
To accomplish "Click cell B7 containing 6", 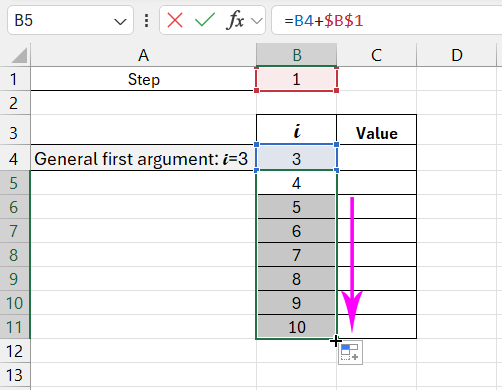I will pos(296,231).
